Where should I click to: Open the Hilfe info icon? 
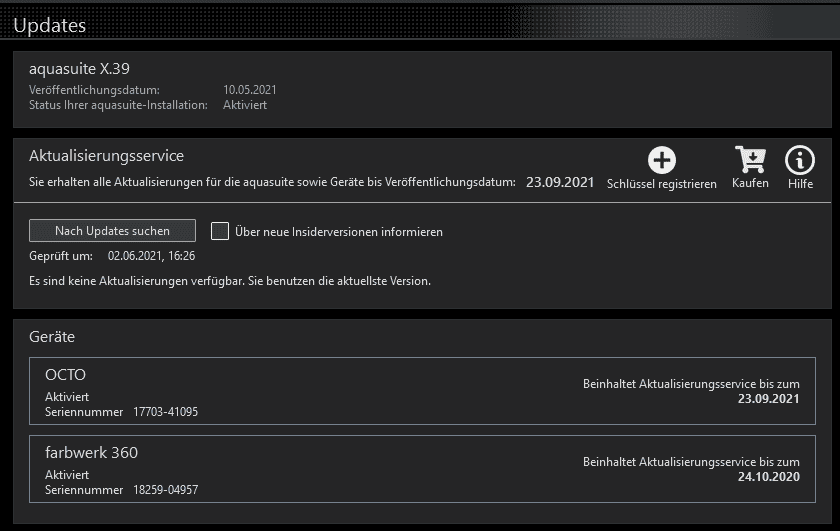tap(800, 160)
